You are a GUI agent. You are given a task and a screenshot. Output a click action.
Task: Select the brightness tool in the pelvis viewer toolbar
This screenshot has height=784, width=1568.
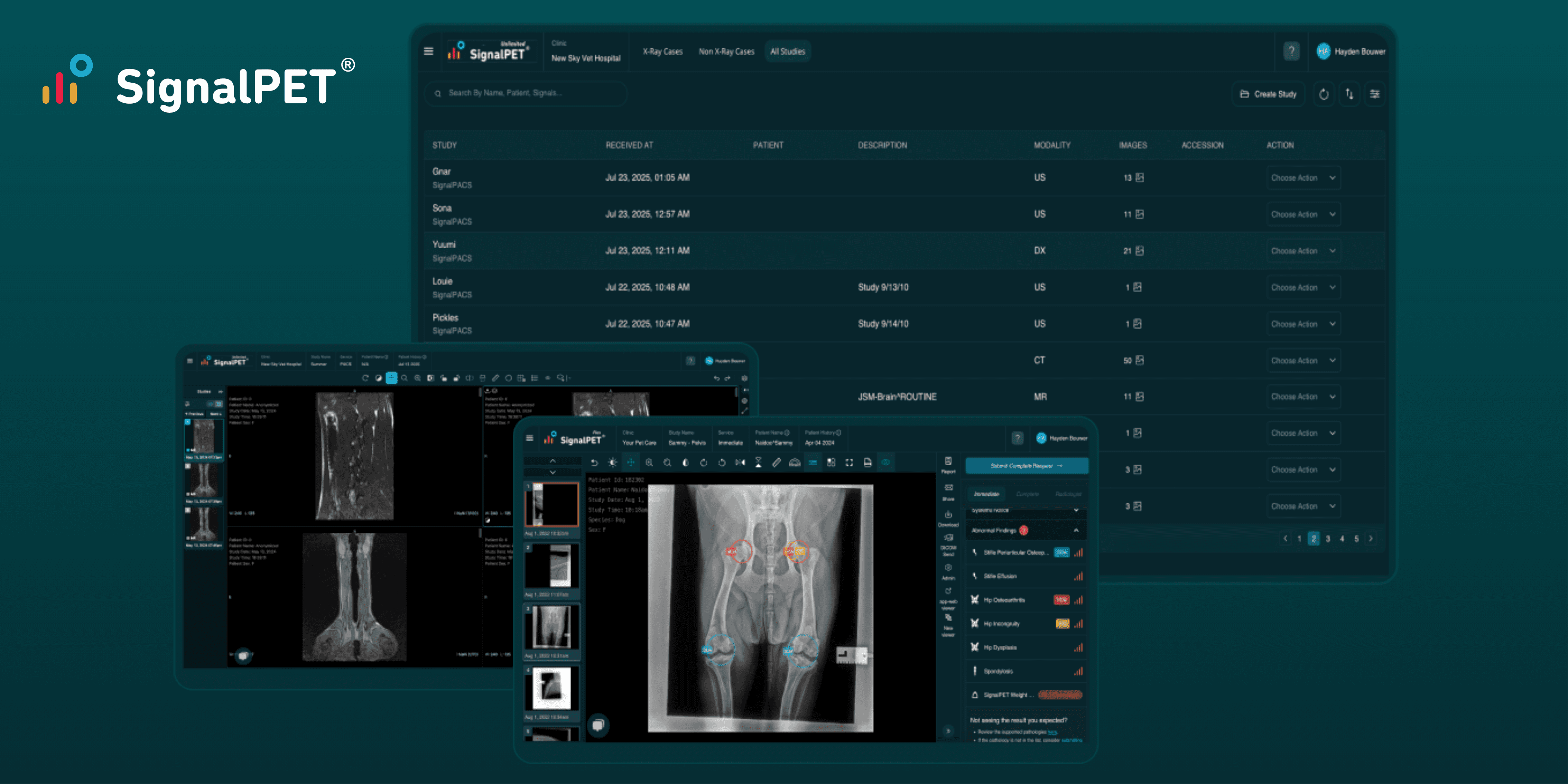point(612,463)
